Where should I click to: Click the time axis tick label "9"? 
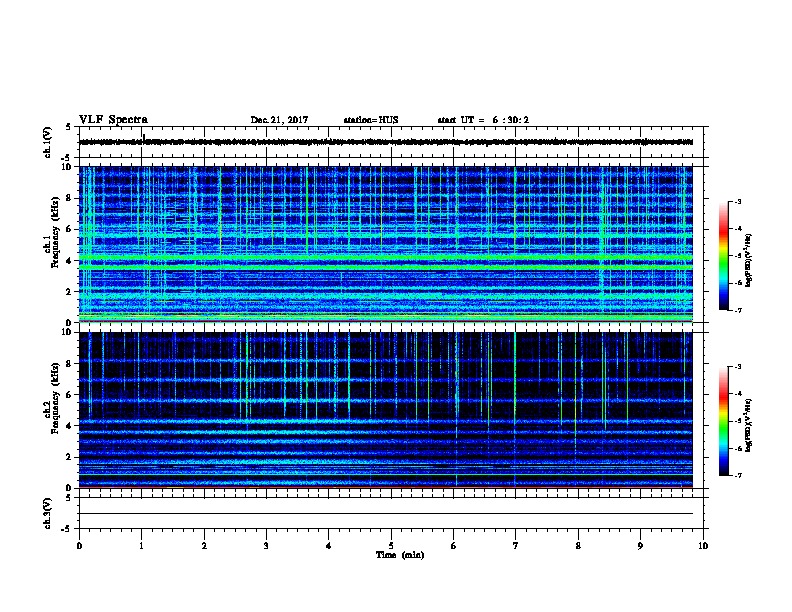(640, 545)
